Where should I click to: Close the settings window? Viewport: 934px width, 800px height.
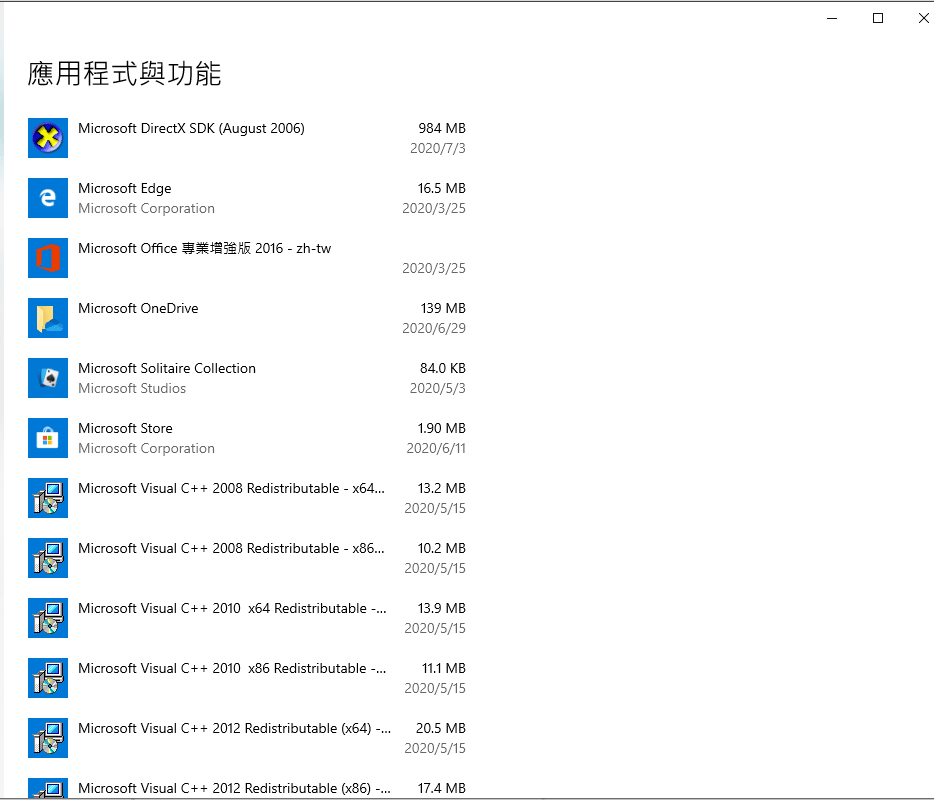(x=923, y=18)
